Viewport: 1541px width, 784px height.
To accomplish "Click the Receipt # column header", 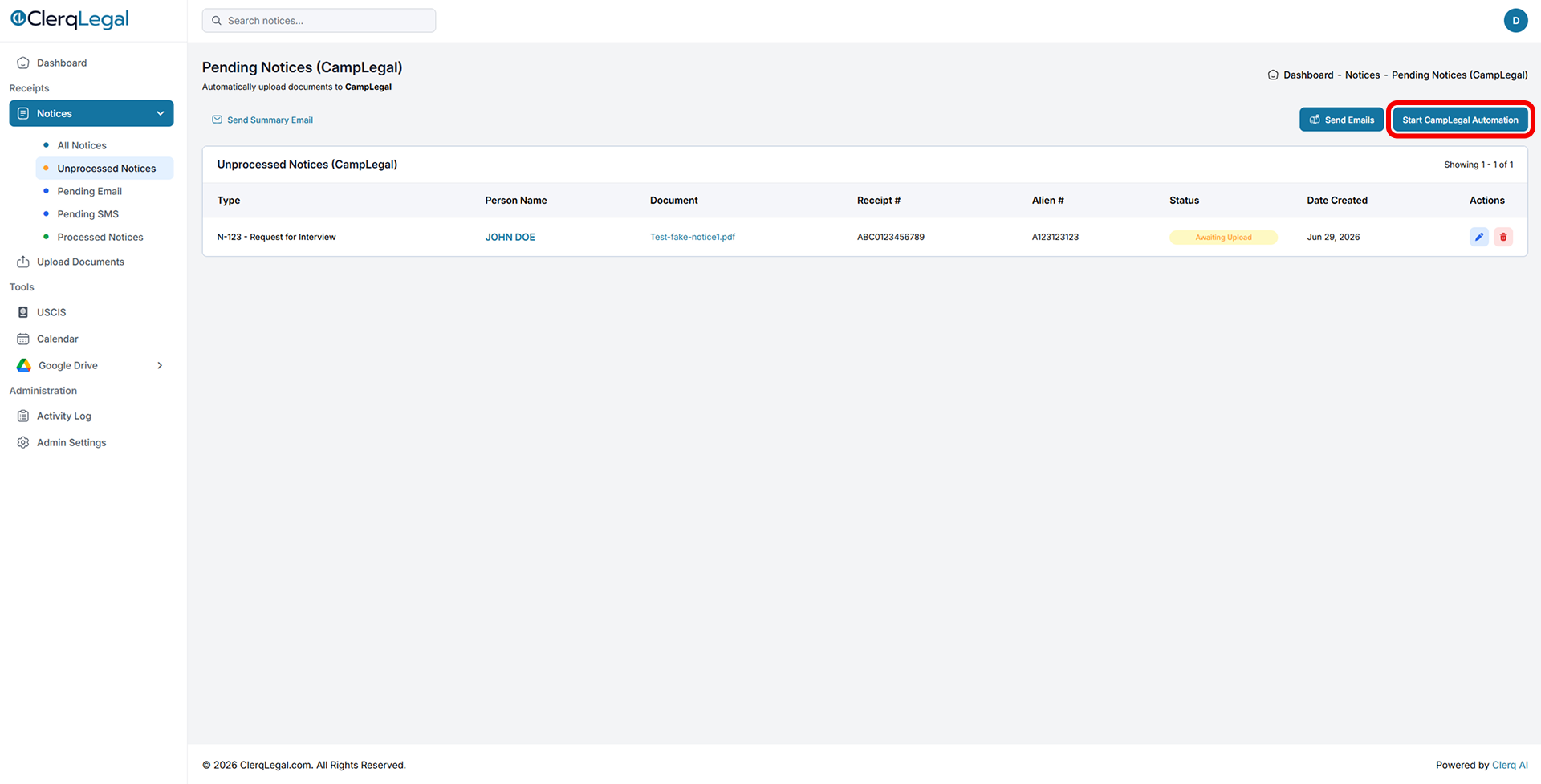I will tap(879, 201).
